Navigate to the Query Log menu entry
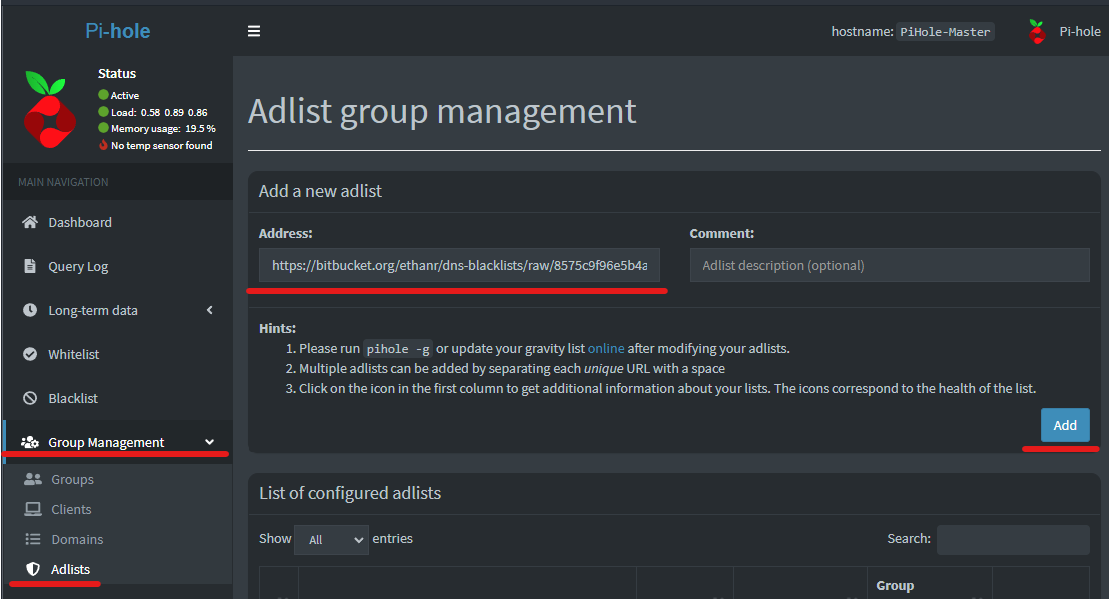The width and height of the screenshot is (1109, 599). (80, 266)
